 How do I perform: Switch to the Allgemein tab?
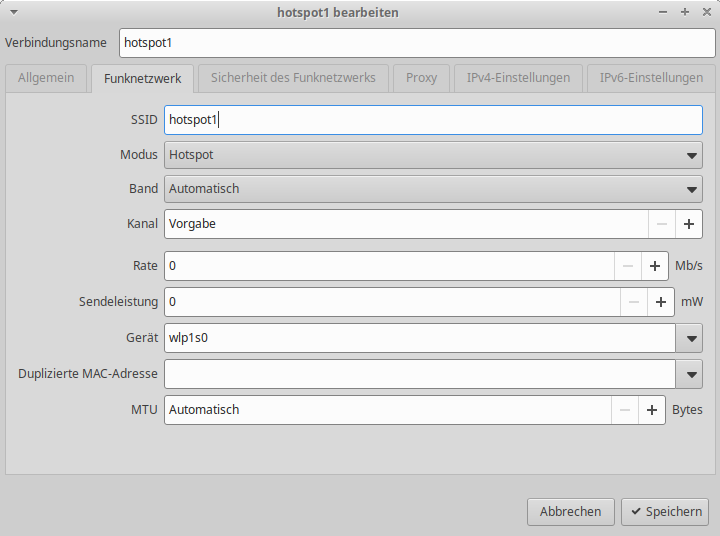46,78
